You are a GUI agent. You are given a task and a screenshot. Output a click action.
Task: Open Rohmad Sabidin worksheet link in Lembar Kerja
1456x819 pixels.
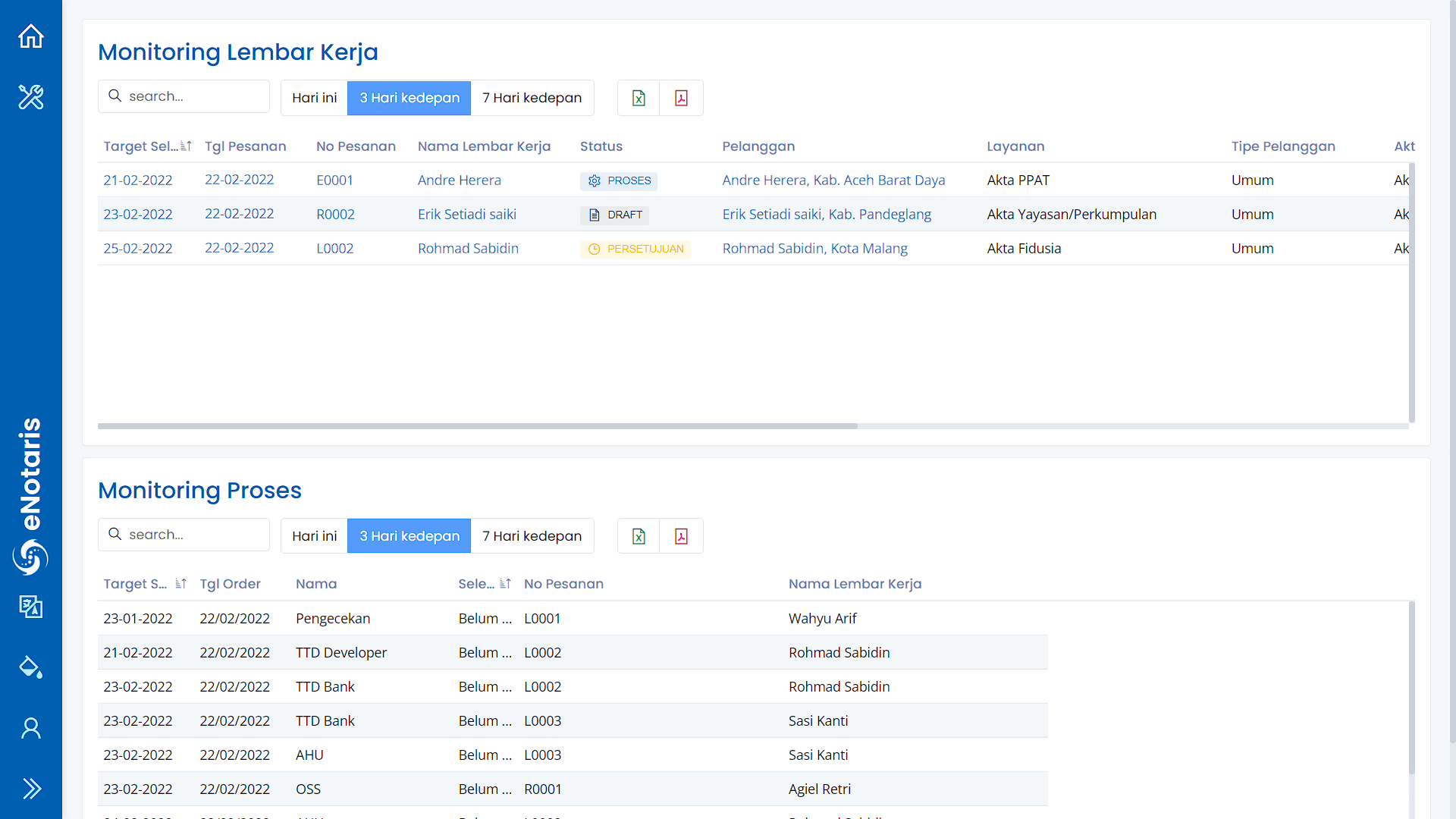coord(468,249)
